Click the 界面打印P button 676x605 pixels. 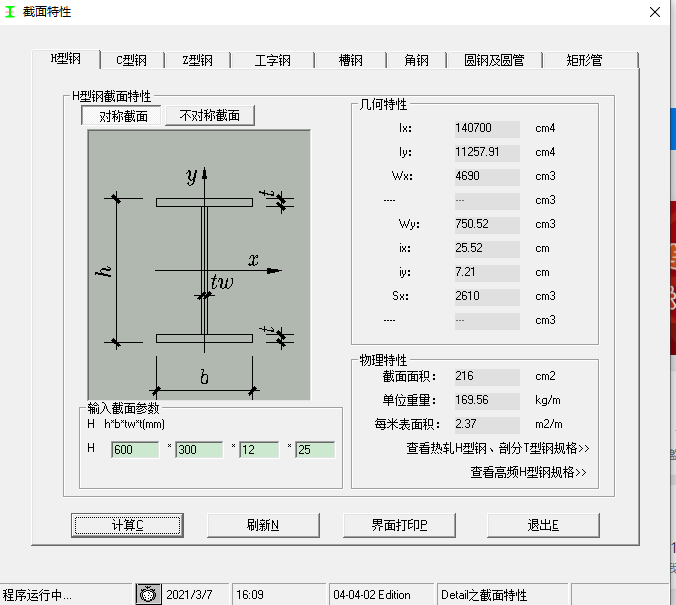[399, 525]
